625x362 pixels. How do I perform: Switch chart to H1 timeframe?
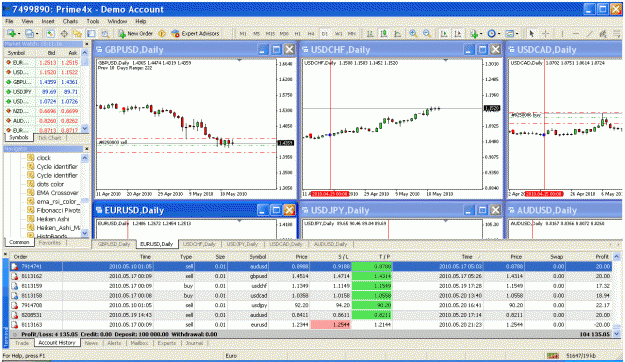point(297,34)
